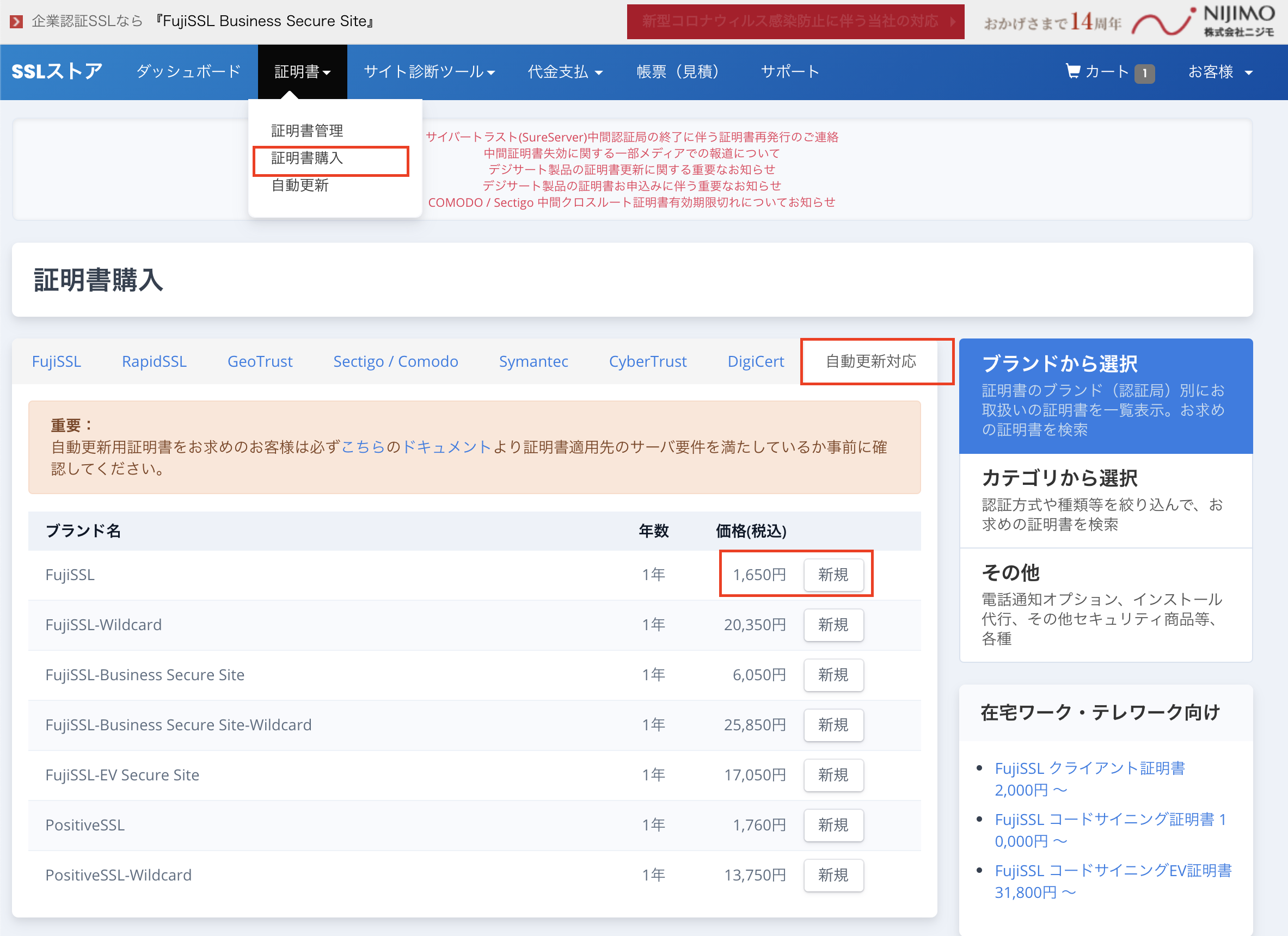
Task: Click 新規 for FujiSSL 1,650円
Action: [x=833, y=575]
